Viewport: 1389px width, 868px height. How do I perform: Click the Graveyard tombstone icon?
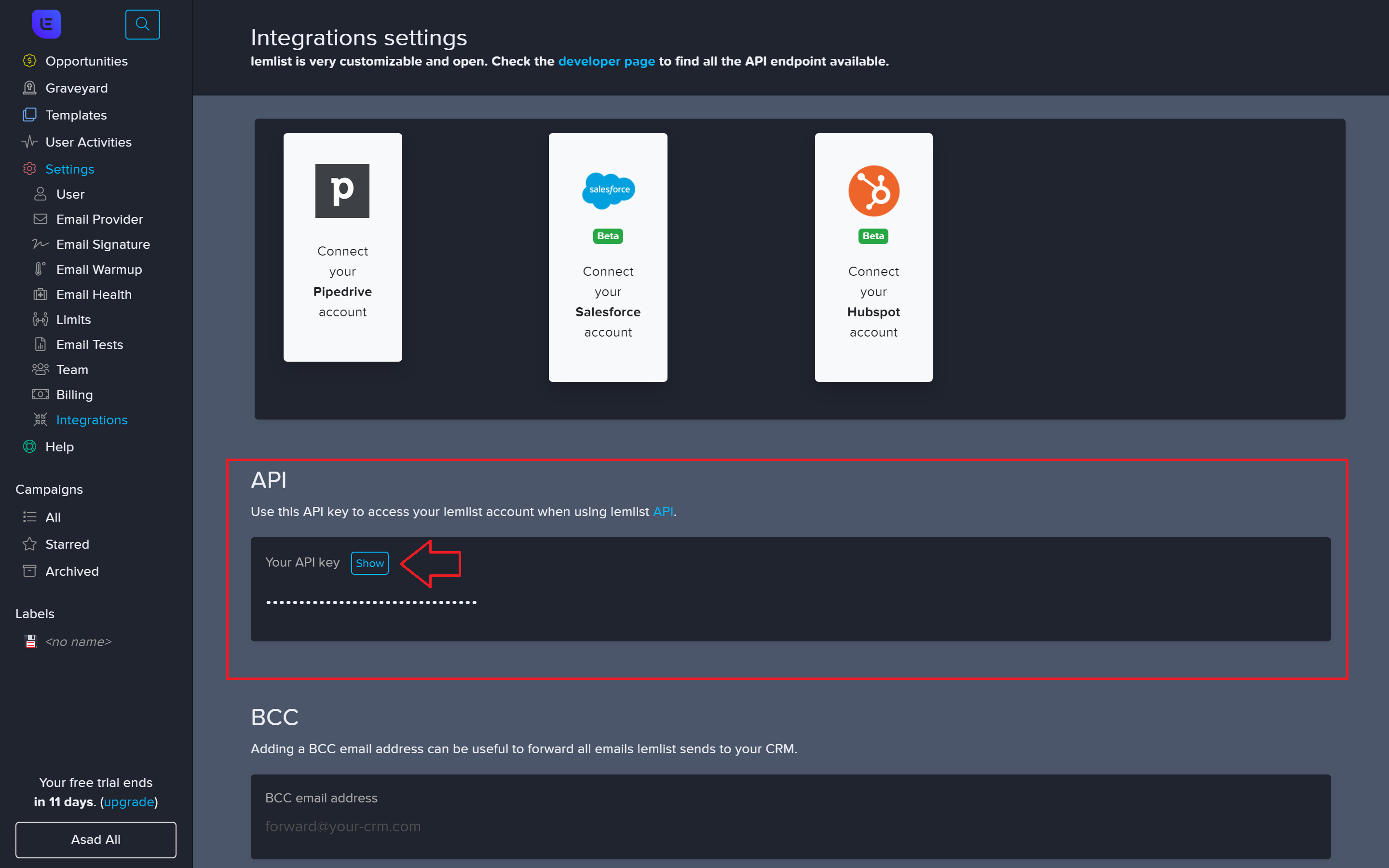click(29, 88)
